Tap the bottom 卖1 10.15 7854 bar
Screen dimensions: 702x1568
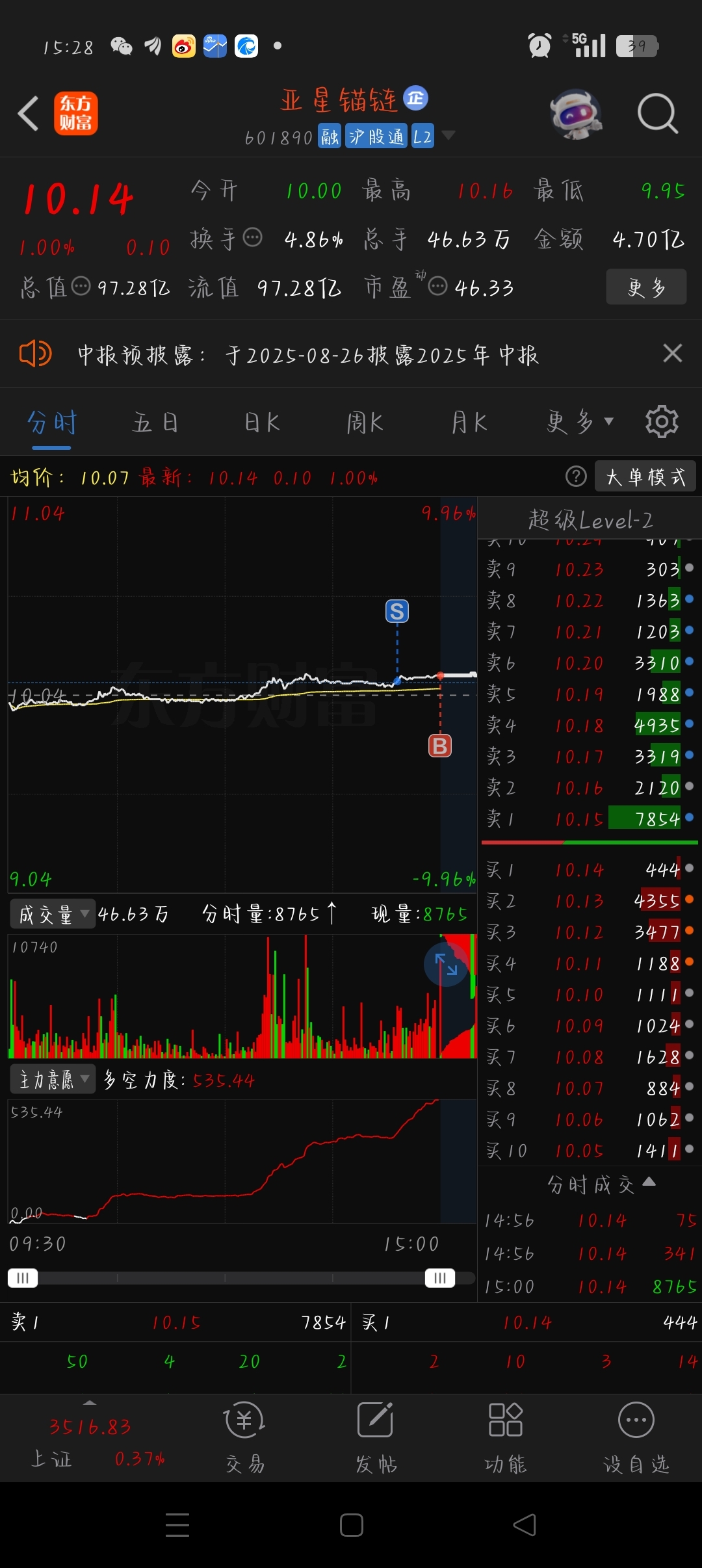coord(177,1322)
